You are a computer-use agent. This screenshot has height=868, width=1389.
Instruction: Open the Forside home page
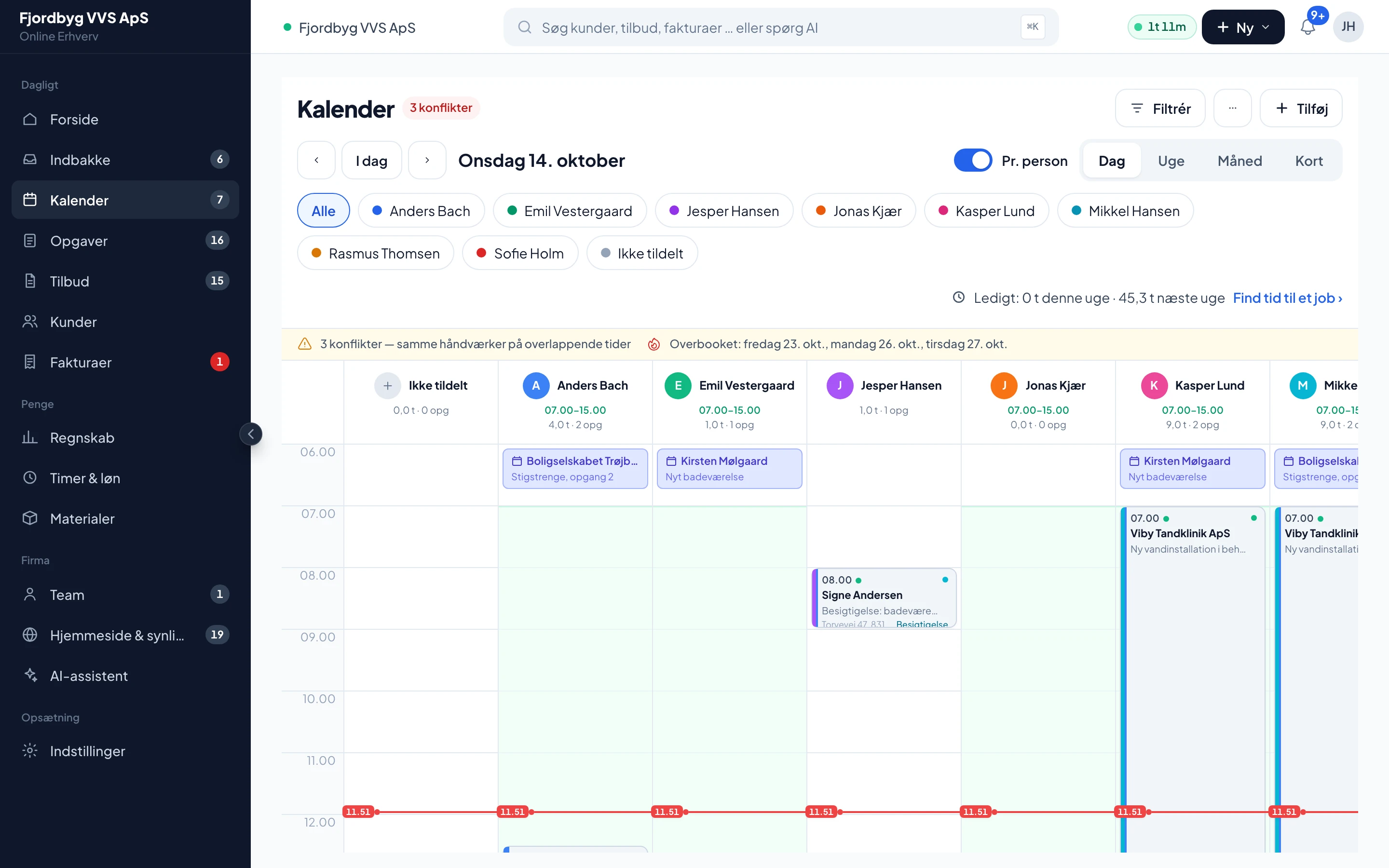125,120
